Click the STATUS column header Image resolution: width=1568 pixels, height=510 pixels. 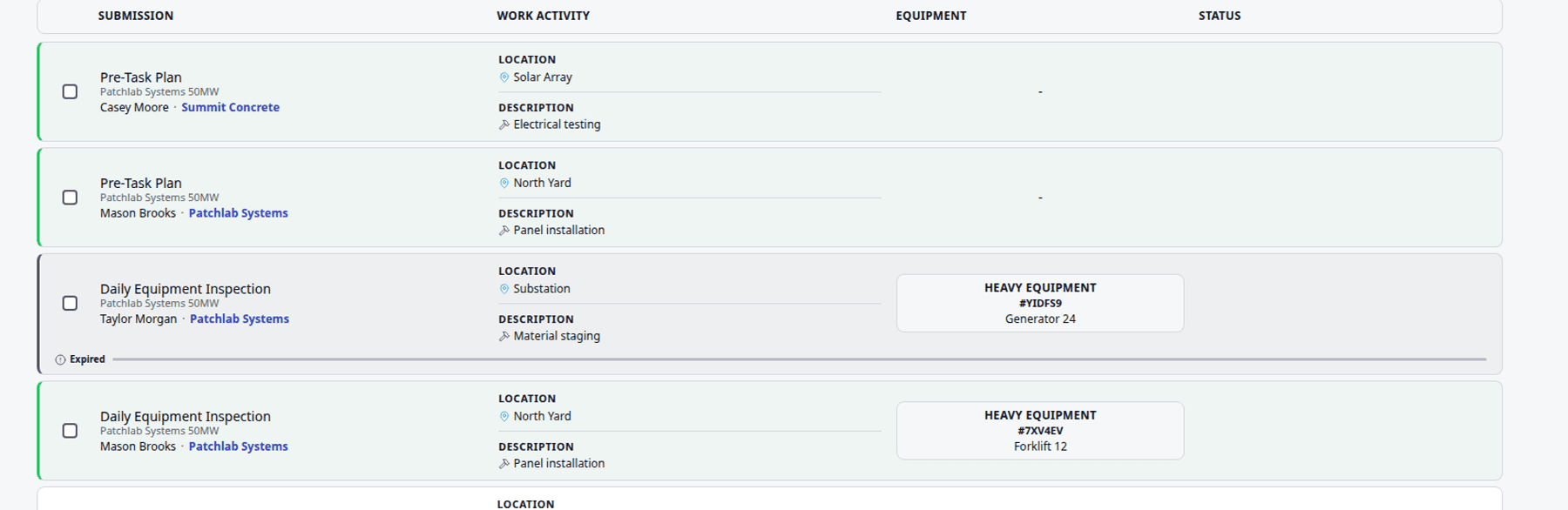pos(1219,16)
